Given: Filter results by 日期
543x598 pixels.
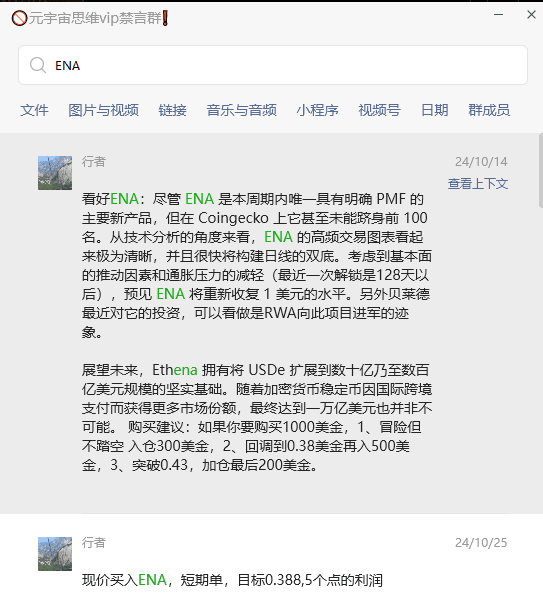Looking at the screenshot, I should click(434, 110).
